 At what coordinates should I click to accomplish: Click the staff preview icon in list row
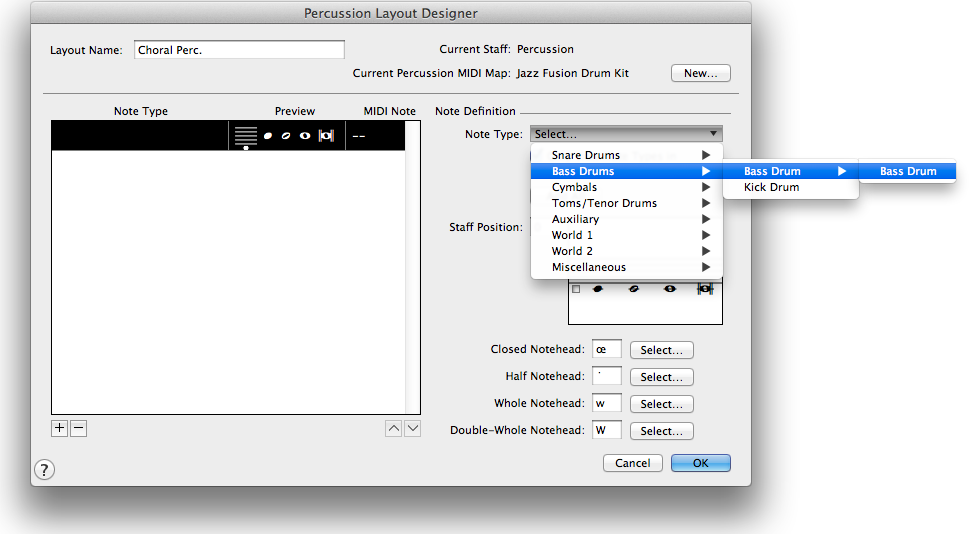(x=246, y=136)
